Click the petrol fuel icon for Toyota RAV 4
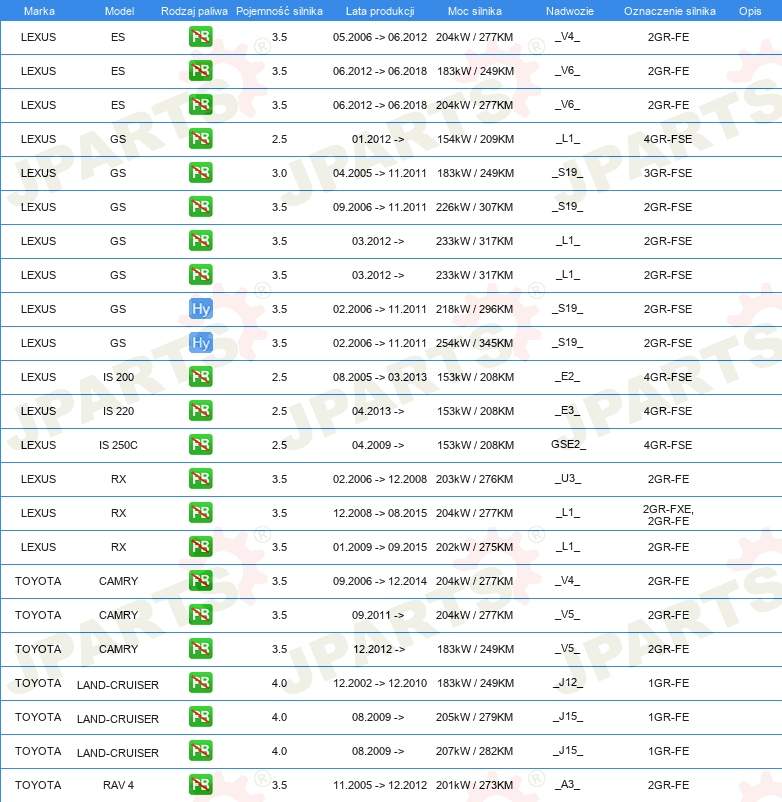 (201, 785)
